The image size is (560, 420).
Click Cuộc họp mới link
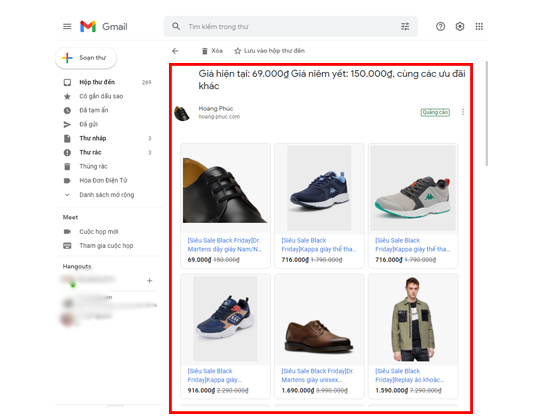tap(99, 232)
